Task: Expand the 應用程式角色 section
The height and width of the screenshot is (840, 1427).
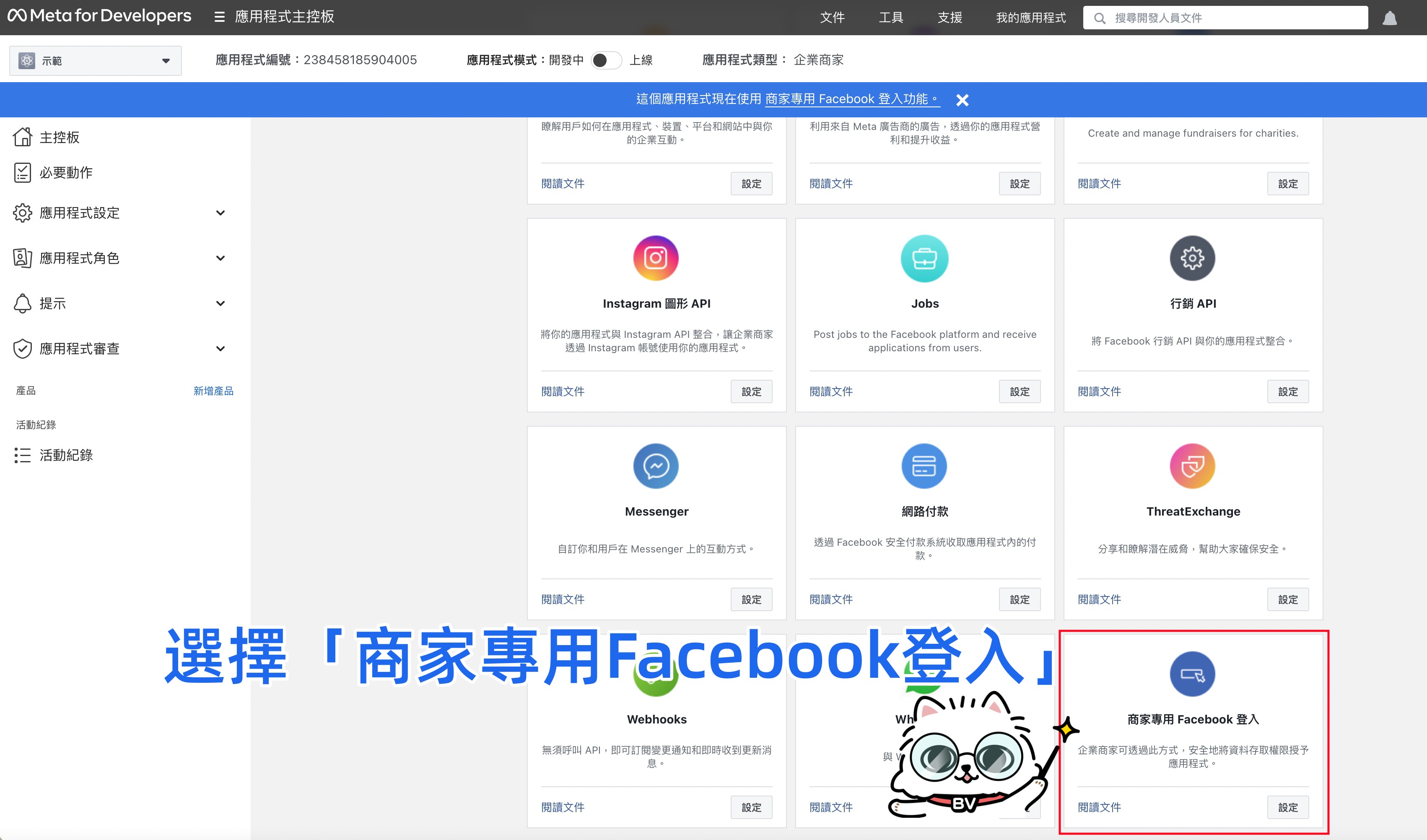Action: pos(221,258)
